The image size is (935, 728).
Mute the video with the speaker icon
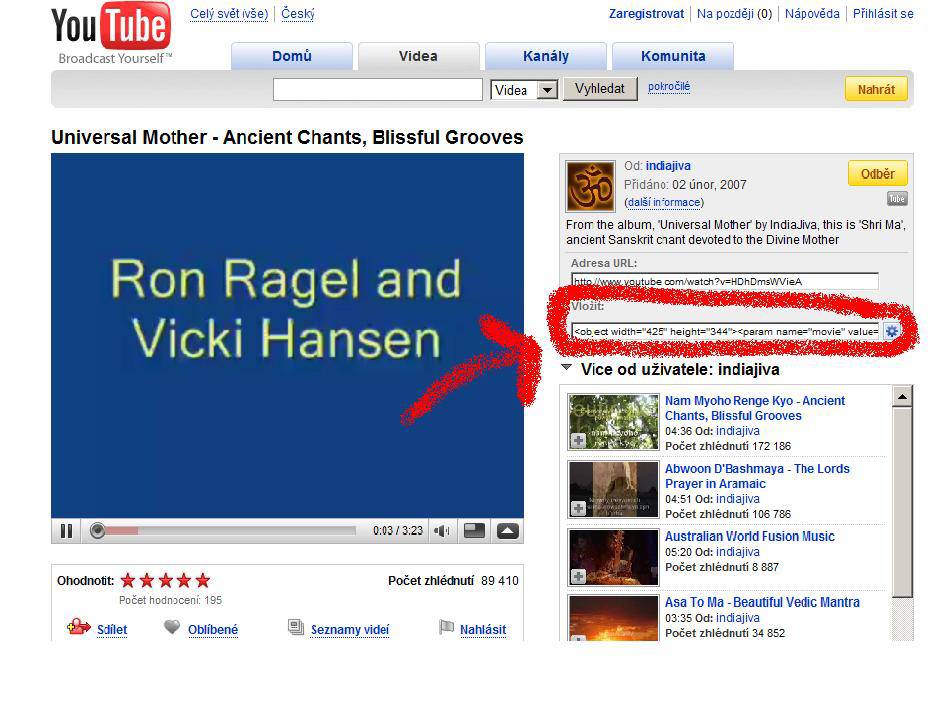click(x=441, y=531)
